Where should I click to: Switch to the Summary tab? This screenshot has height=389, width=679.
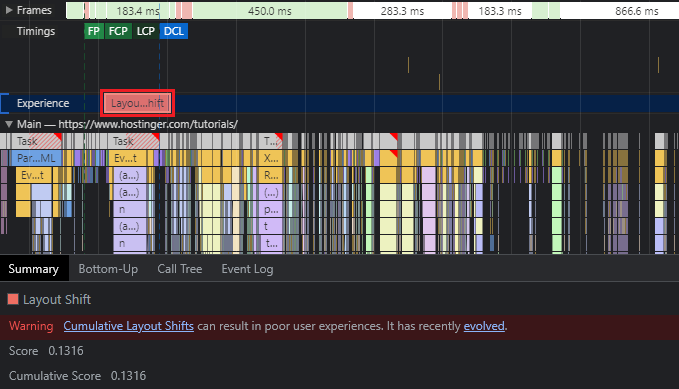[34, 269]
